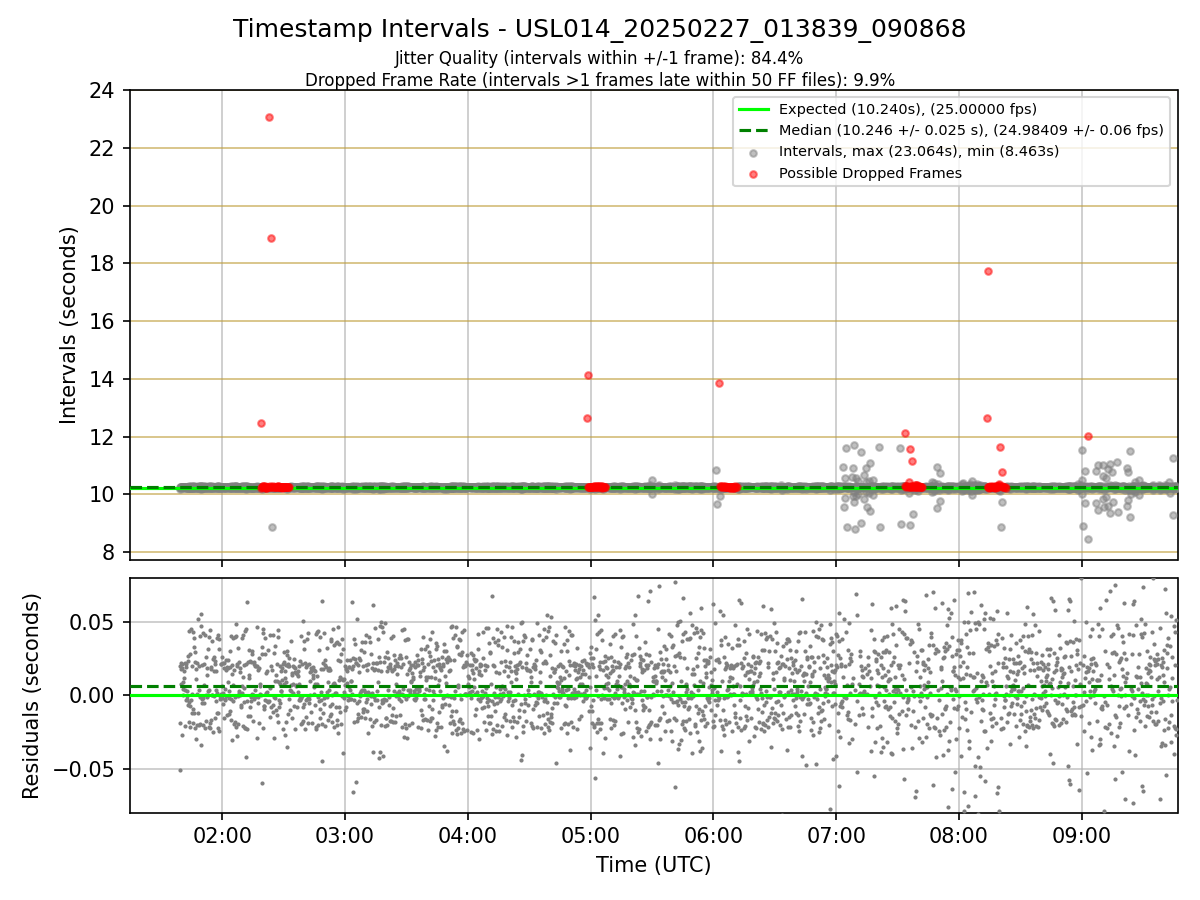Screen dimensions: 1200x900
Task: Click the 'Time (UTC)' x-axis label
Action: [x=654, y=865]
